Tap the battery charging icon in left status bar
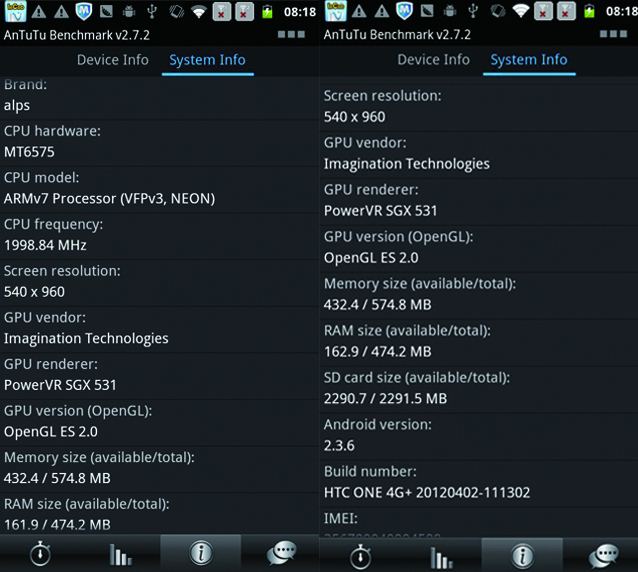The image size is (638, 572). pos(267,12)
